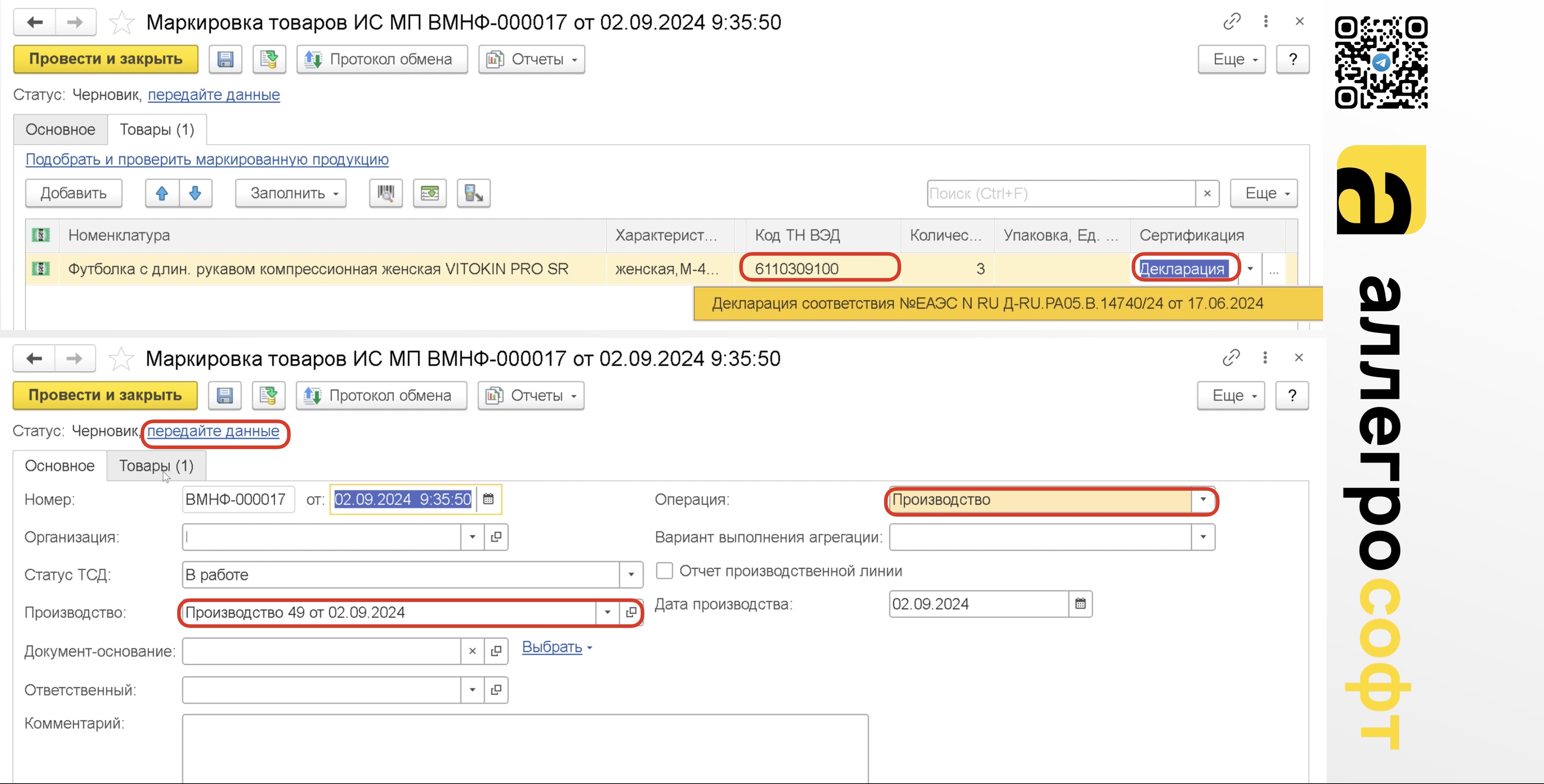Select Товары (1) tab in lower window

coord(157,465)
